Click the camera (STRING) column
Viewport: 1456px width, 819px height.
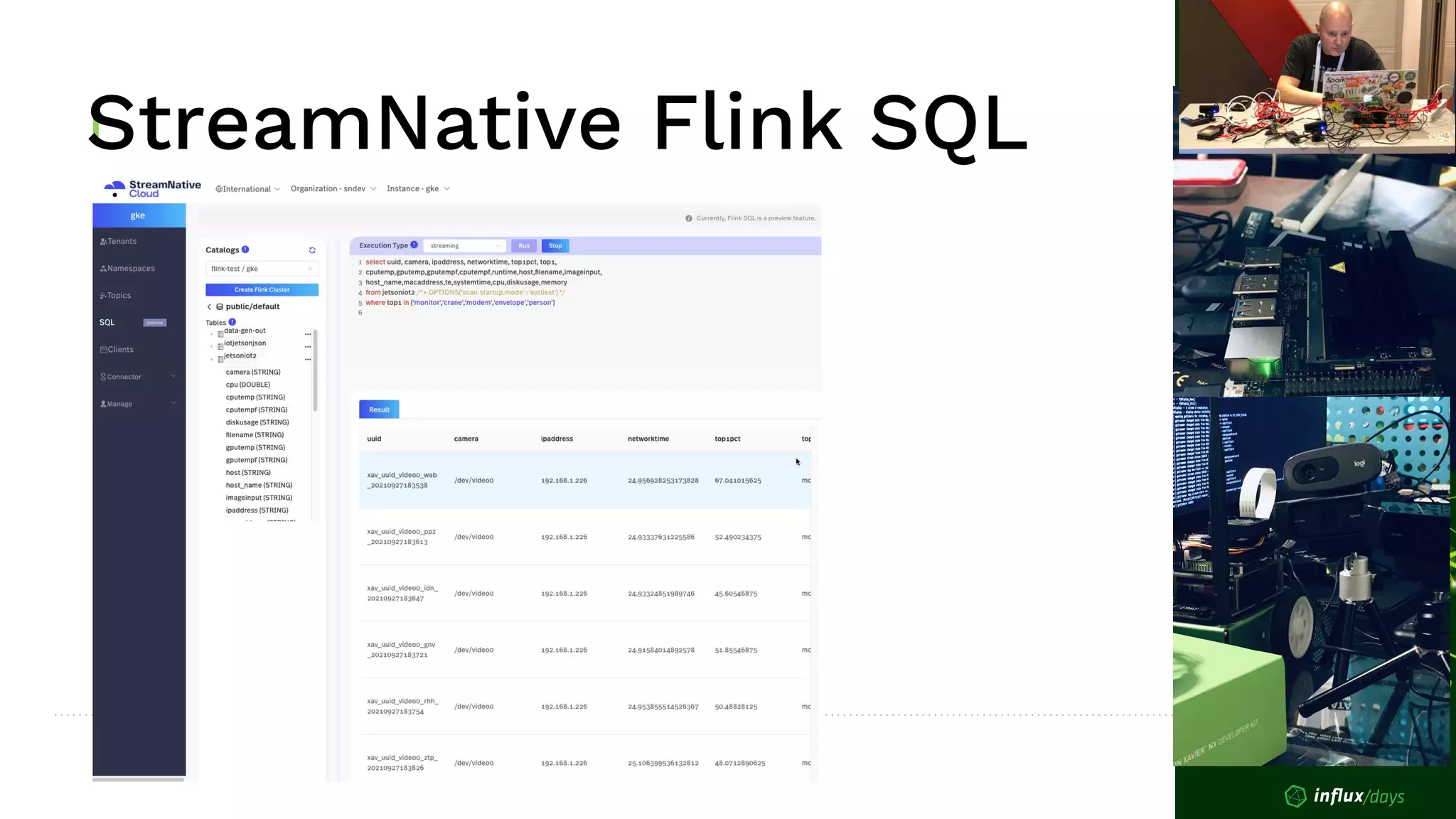click(253, 373)
